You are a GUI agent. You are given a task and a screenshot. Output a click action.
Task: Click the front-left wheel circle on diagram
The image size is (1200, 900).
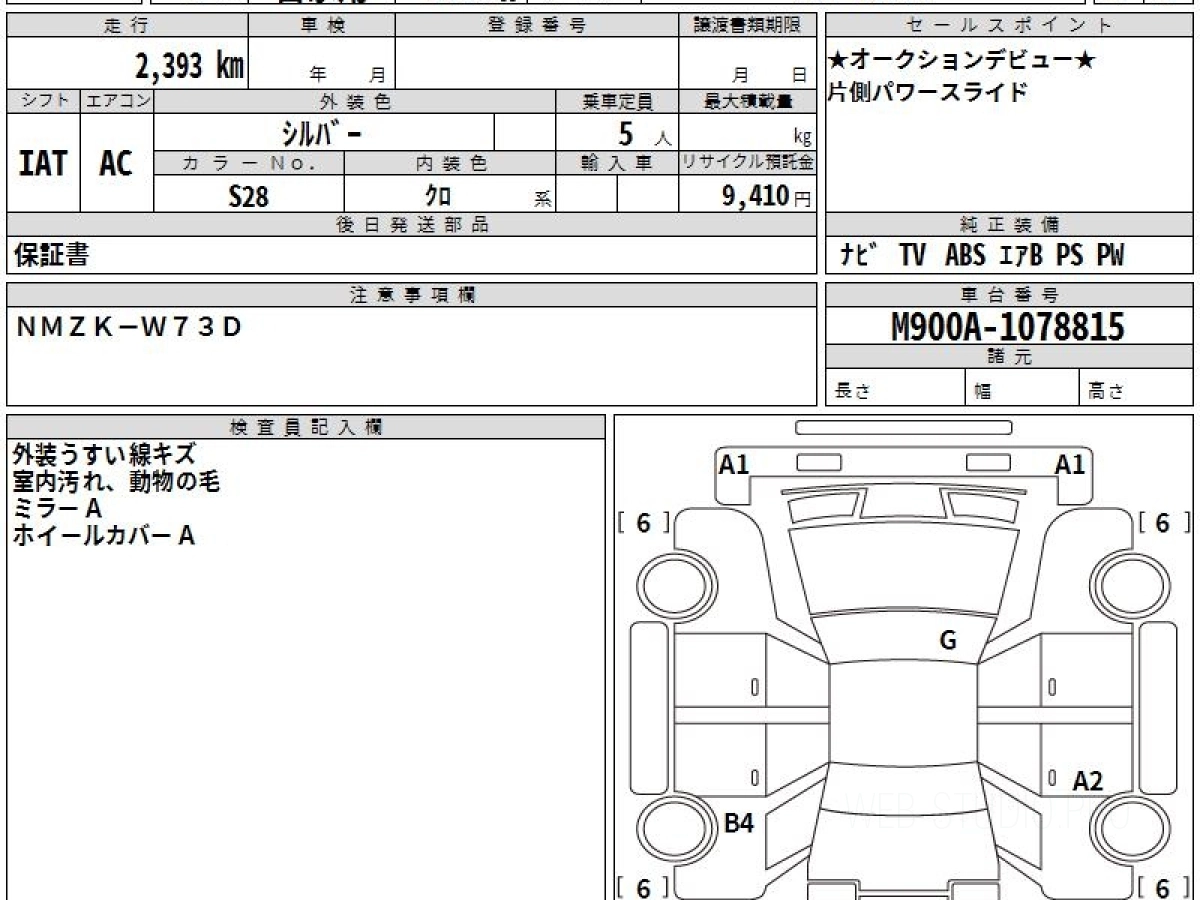click(669, 585)
